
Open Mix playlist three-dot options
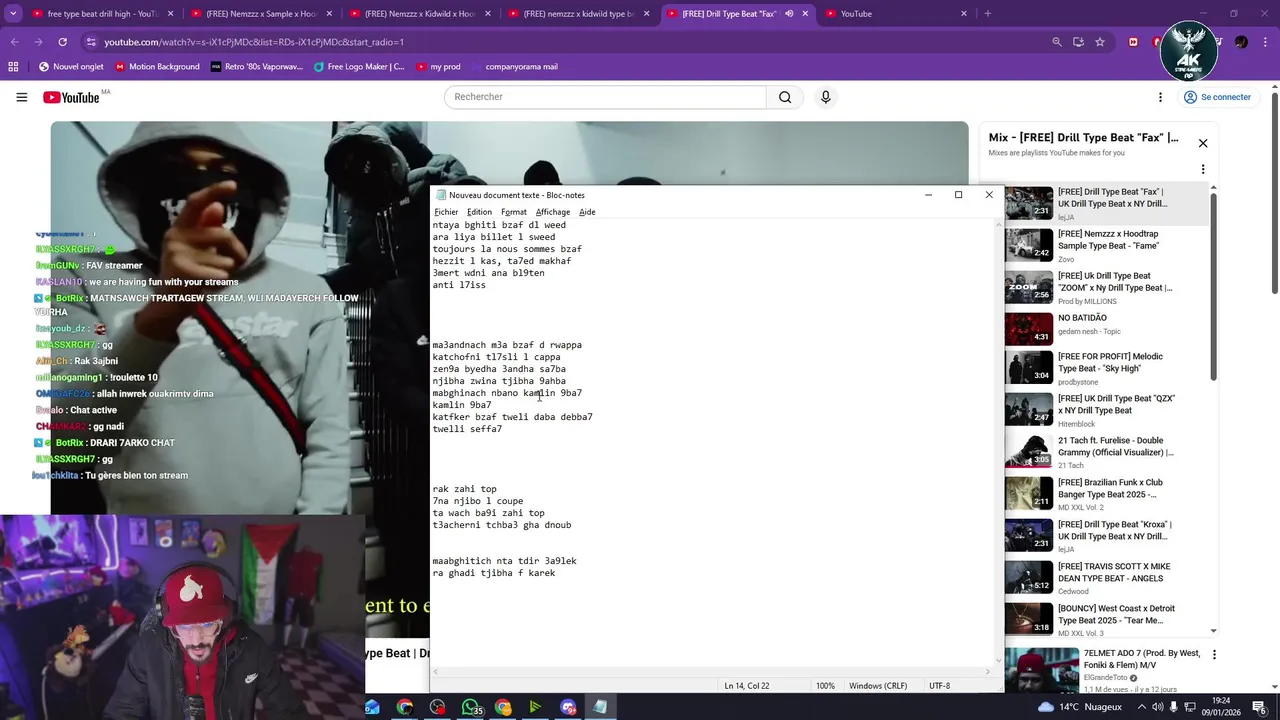(1203, 169)
